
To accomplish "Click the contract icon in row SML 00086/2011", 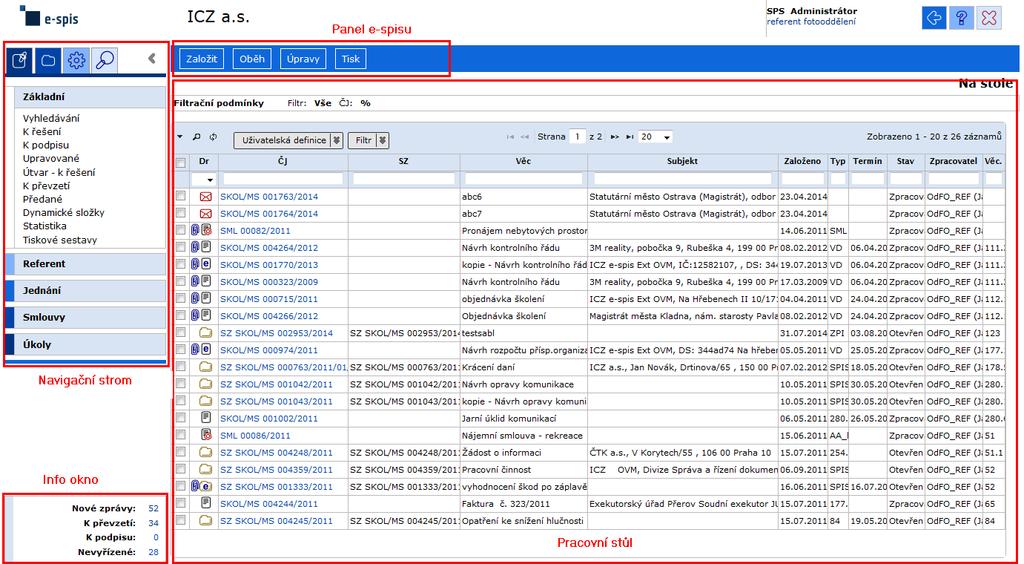I will point(206,435).
